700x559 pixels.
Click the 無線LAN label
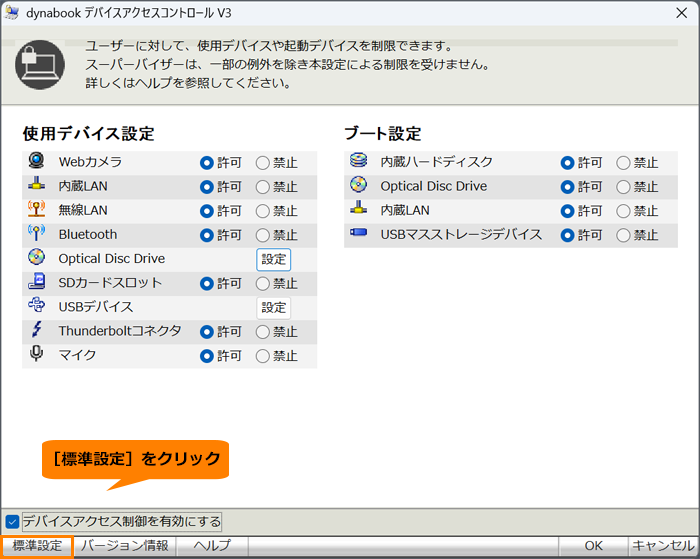83,210
